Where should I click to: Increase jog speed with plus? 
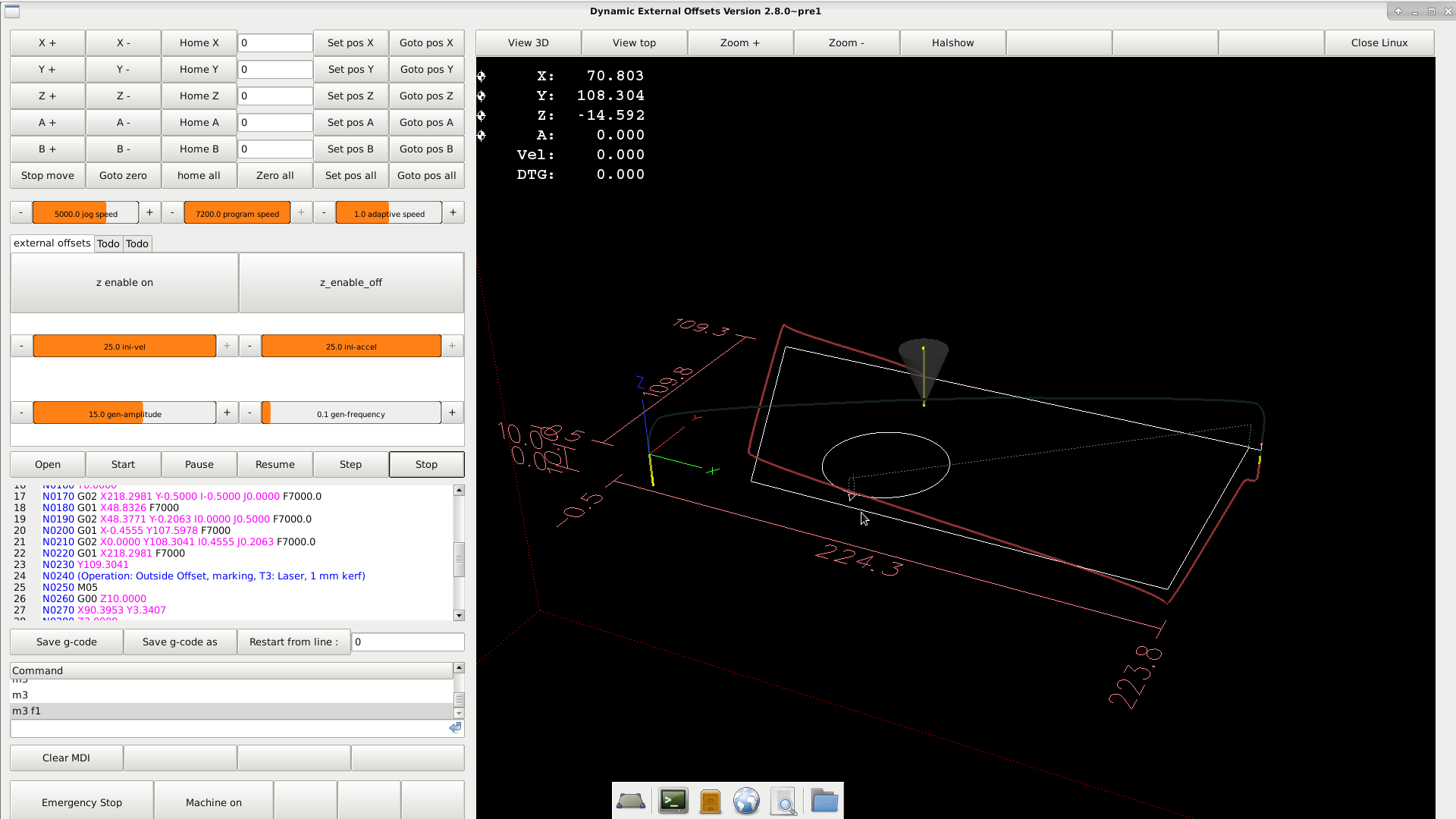[x=150, y=212]
